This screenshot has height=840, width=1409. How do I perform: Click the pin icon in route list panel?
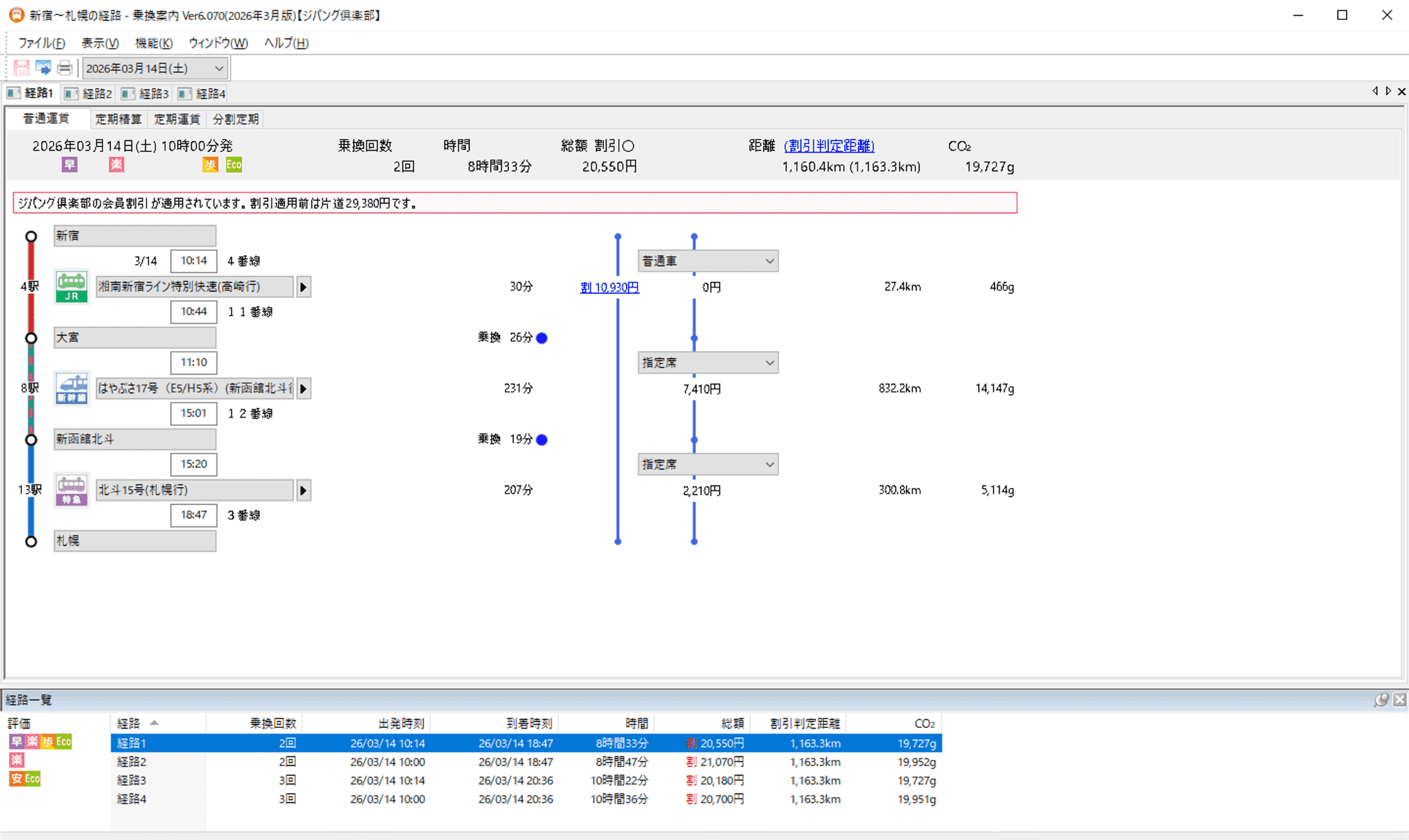1380,700
